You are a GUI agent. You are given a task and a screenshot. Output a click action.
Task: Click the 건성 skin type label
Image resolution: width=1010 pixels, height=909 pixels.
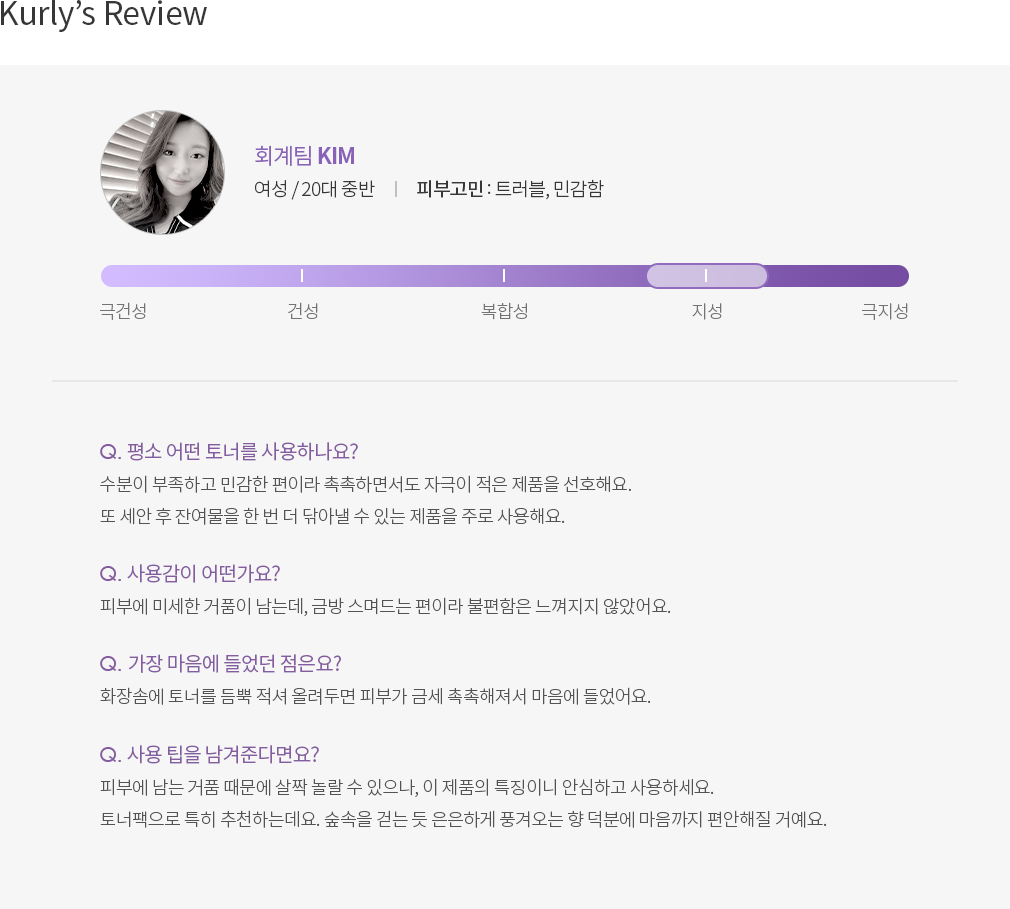[303, 311]
